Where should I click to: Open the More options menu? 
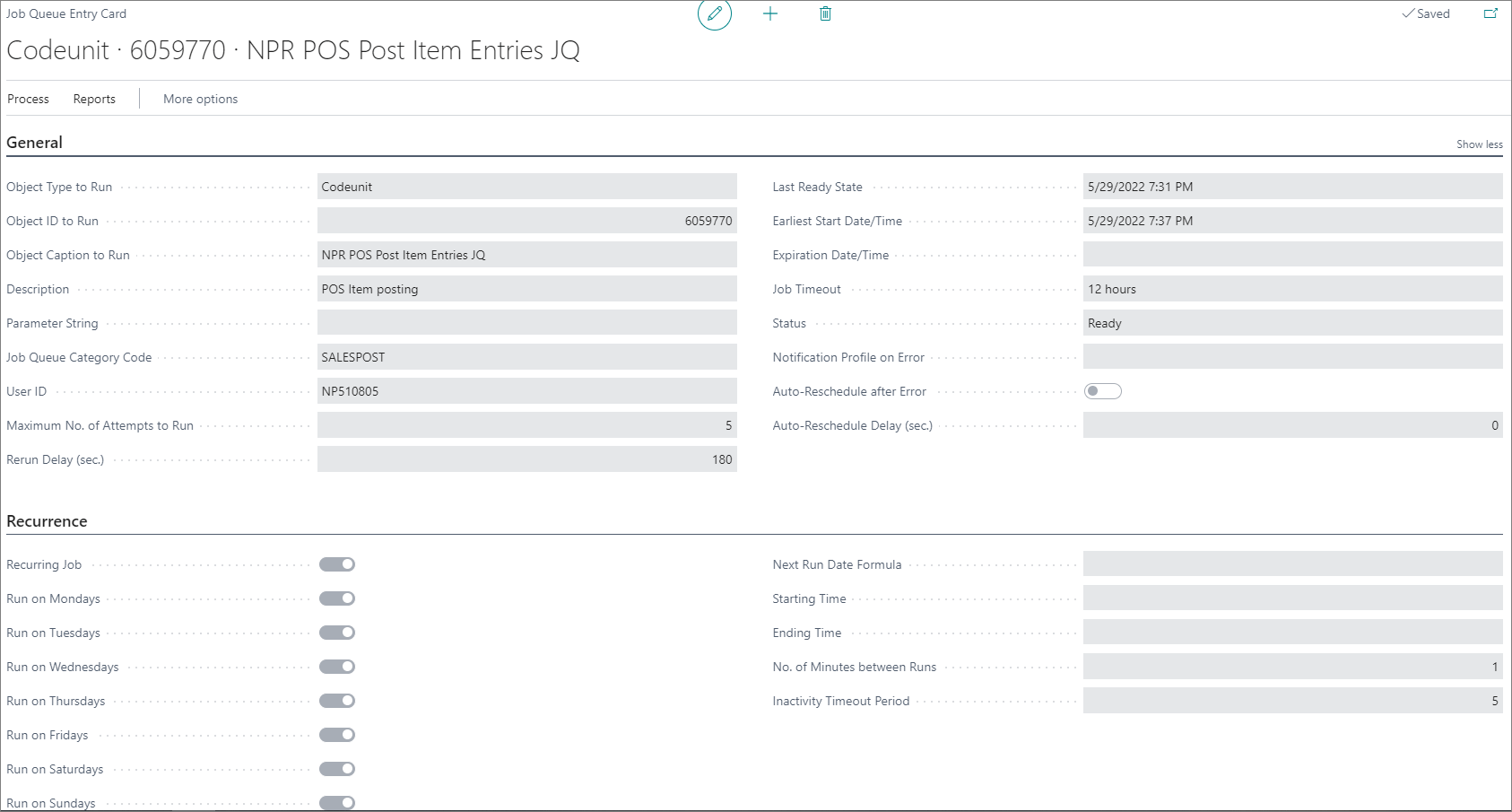(x=199, y=99)
